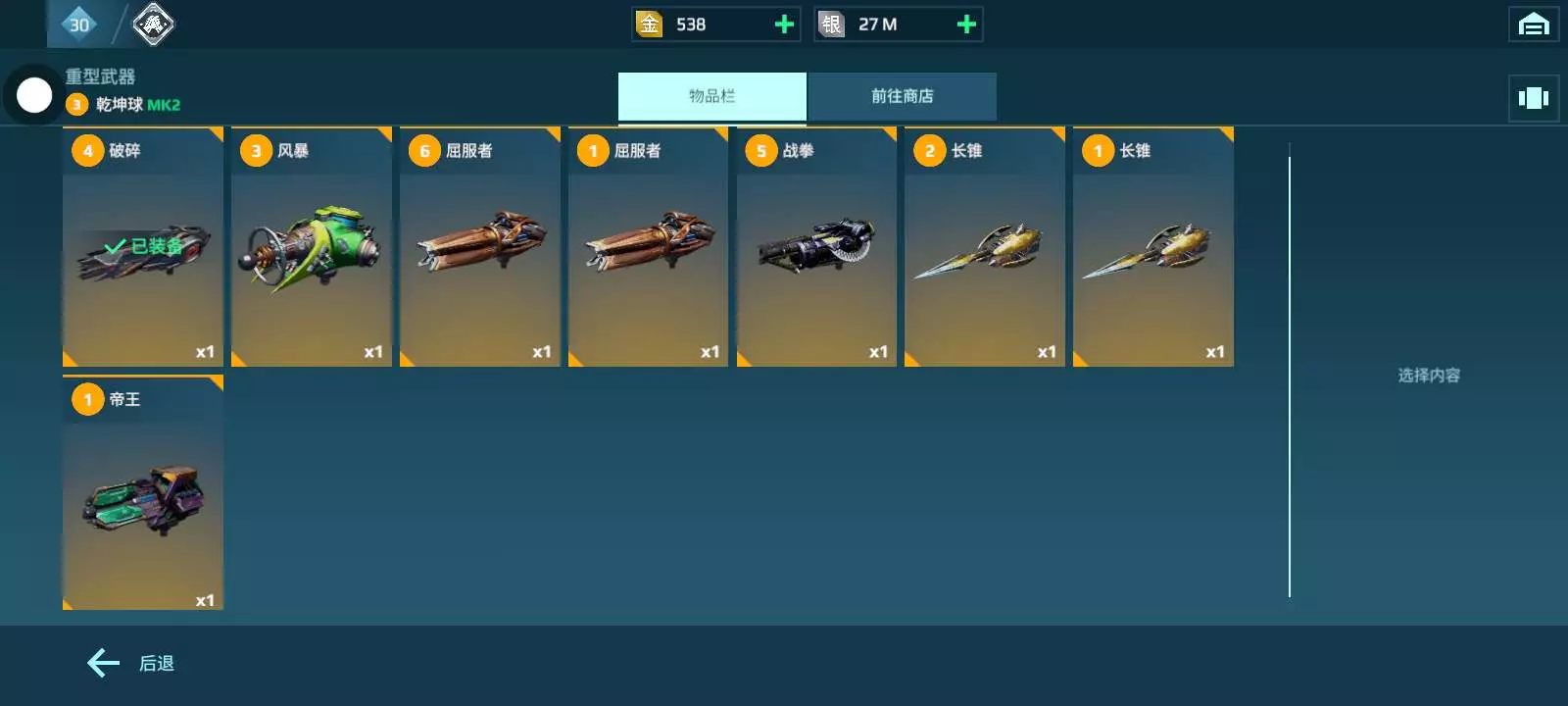
Task: Choose the level 1 屈服者 weapon
Action: tap(649, 247)
